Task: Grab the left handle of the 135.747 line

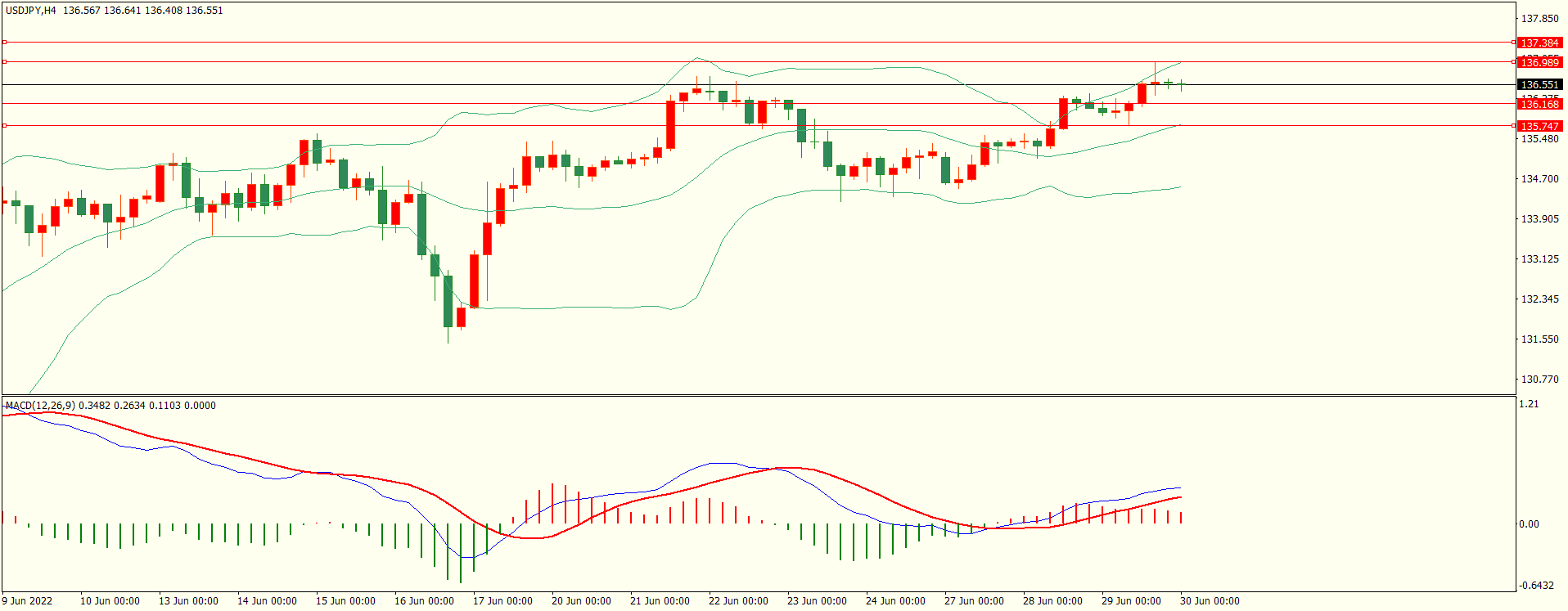Action: pyautogui.click(x=4, y=125)
